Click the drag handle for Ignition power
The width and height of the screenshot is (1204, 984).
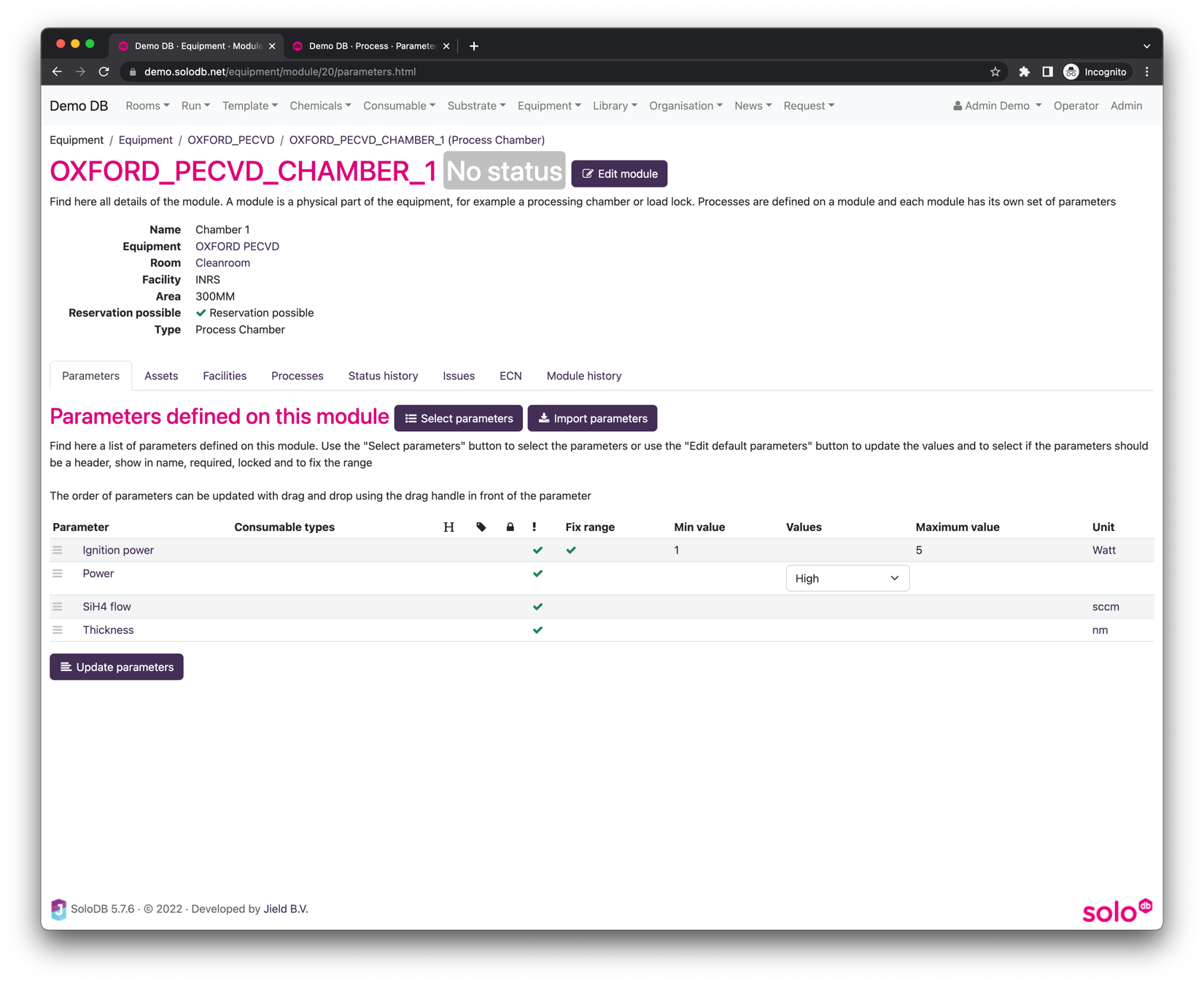point(58,550)
